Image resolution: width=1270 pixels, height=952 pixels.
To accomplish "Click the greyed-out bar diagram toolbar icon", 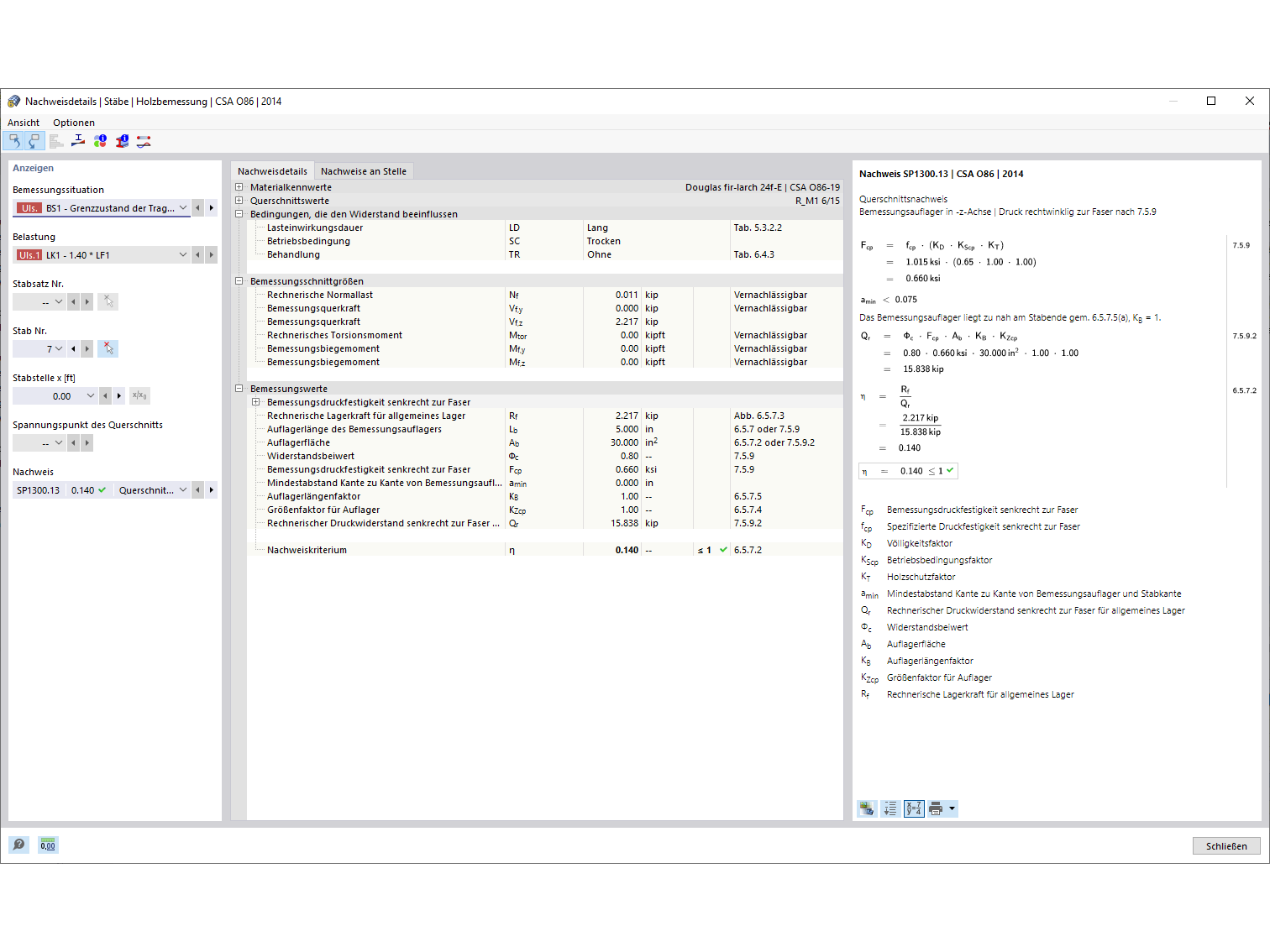I will [x=56, y=141].
